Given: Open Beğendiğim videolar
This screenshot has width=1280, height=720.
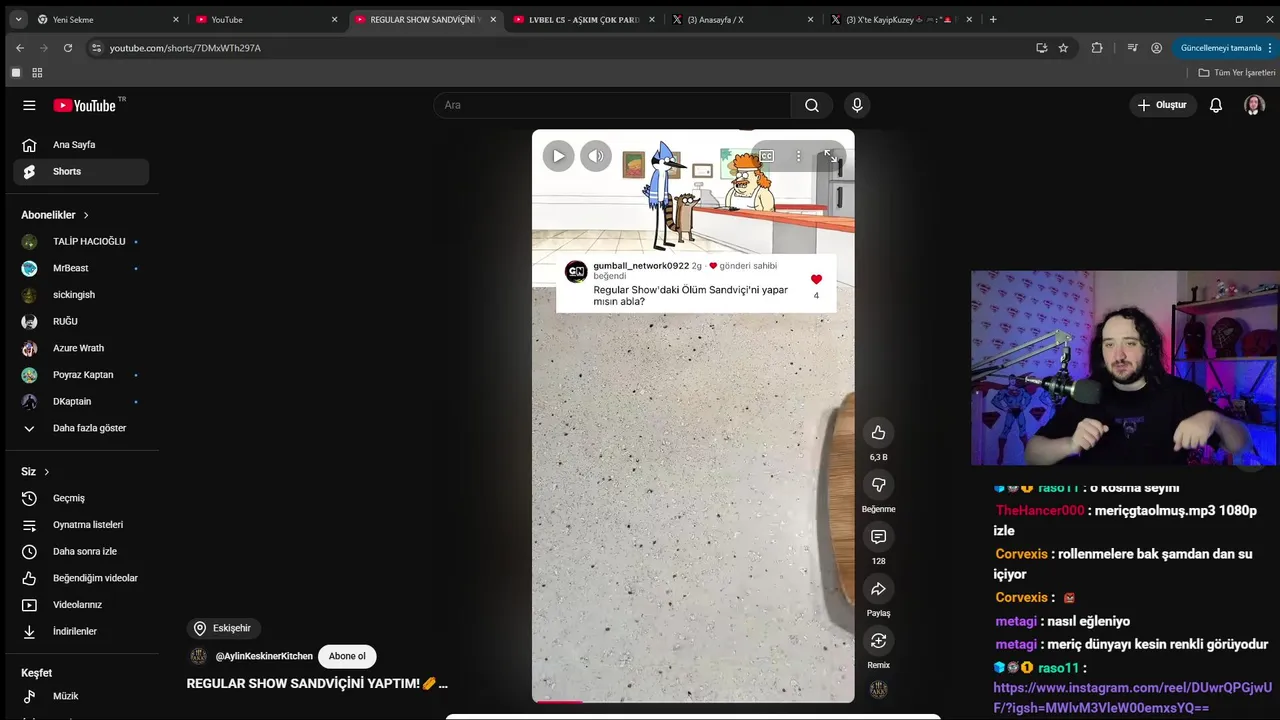Looking at the screenshot, I should click(x=81, y=578).
